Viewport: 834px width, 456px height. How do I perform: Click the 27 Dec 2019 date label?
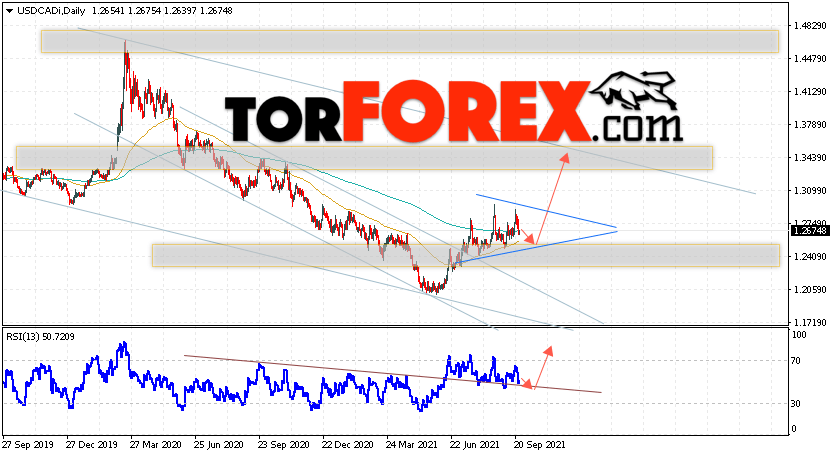(x=91, y=444)
